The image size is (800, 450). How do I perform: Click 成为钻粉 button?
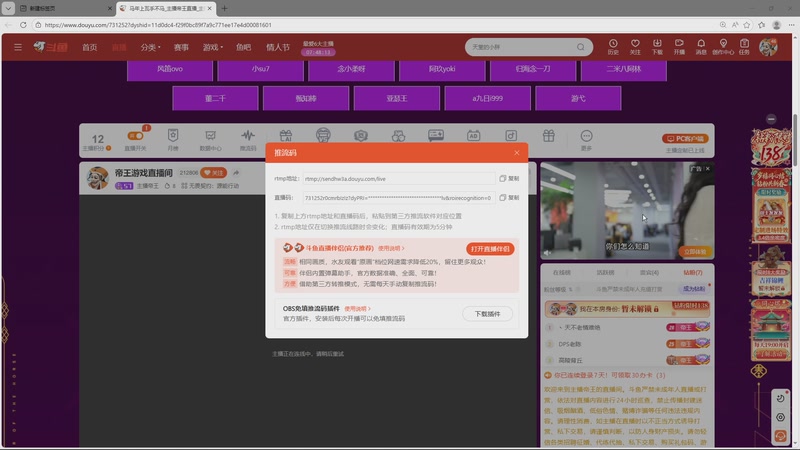tap(694, 289)
